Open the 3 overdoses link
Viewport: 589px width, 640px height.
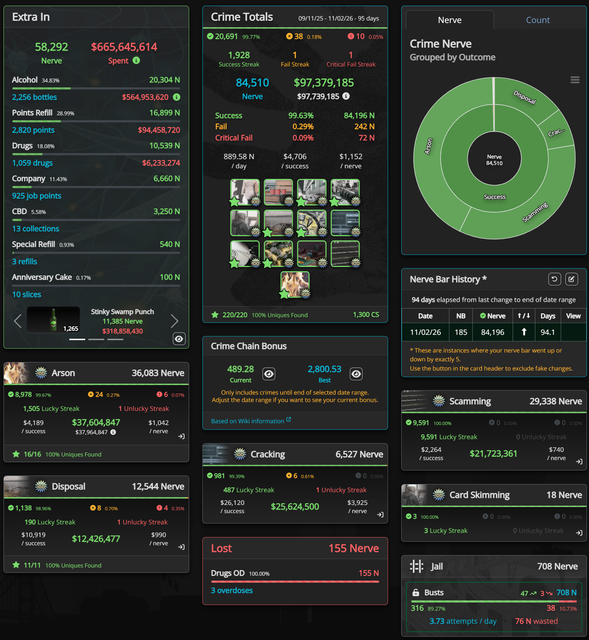(232, 590)
